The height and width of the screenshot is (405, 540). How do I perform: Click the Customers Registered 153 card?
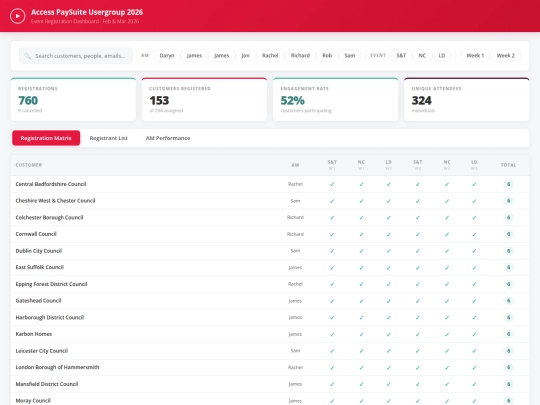205,100
